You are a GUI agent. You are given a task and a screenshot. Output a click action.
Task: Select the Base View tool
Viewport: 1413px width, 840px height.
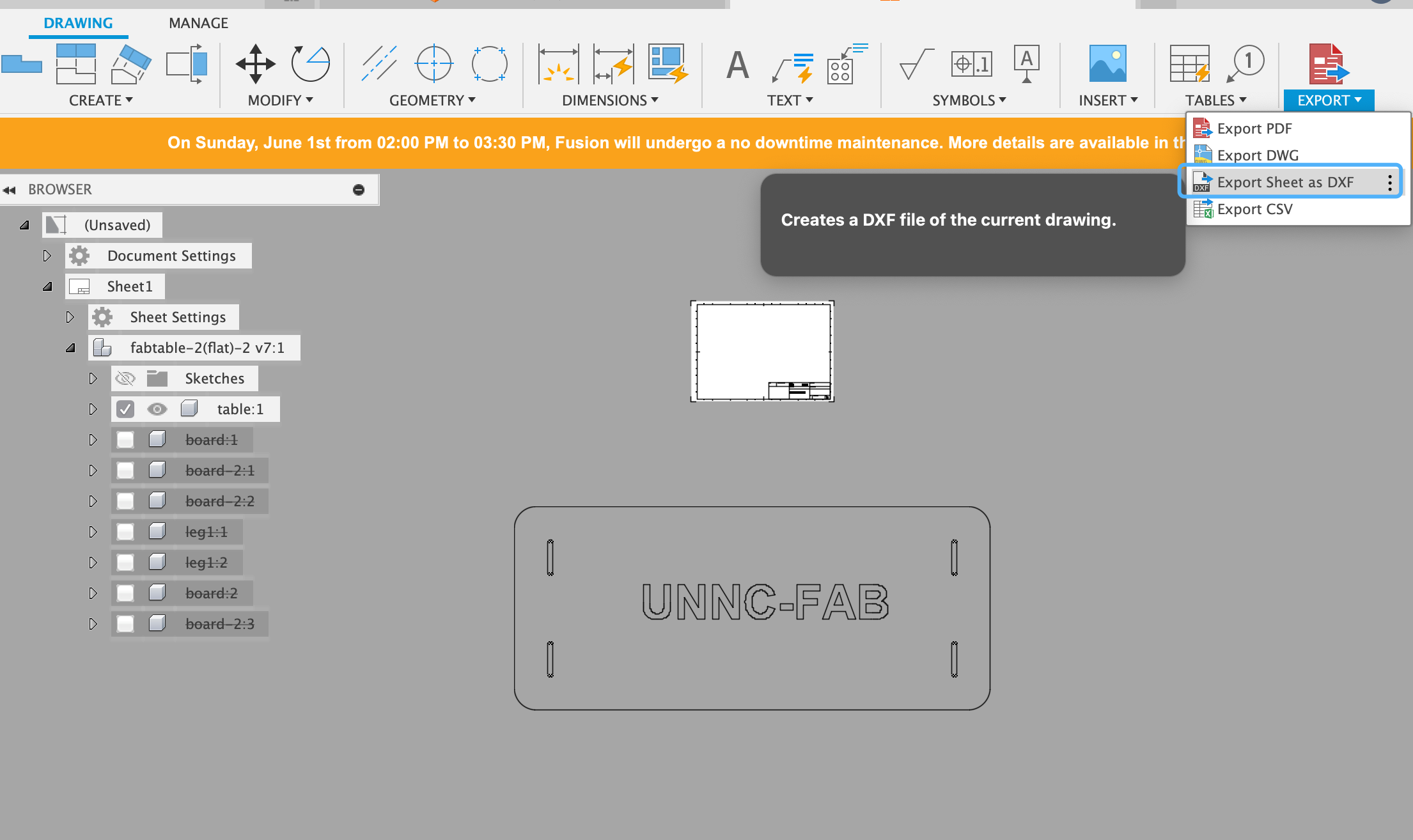[x=21, y=64]
